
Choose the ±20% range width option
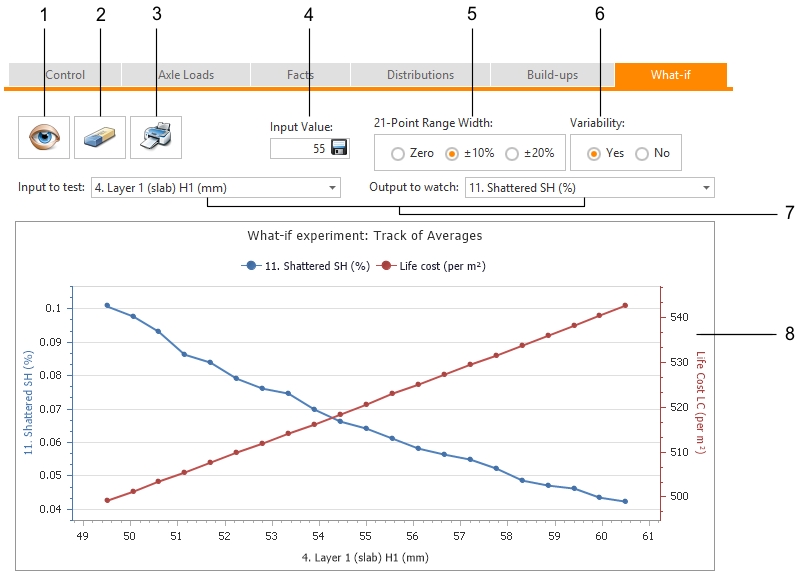512,154
